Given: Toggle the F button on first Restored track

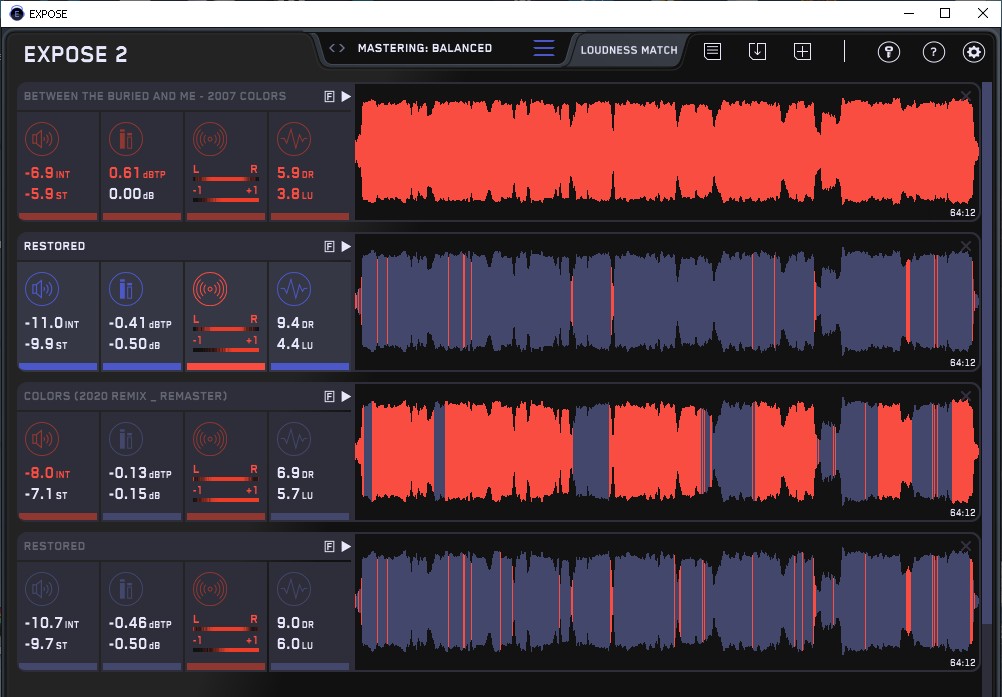Looking at the screenshot, I should coord(329,247).
